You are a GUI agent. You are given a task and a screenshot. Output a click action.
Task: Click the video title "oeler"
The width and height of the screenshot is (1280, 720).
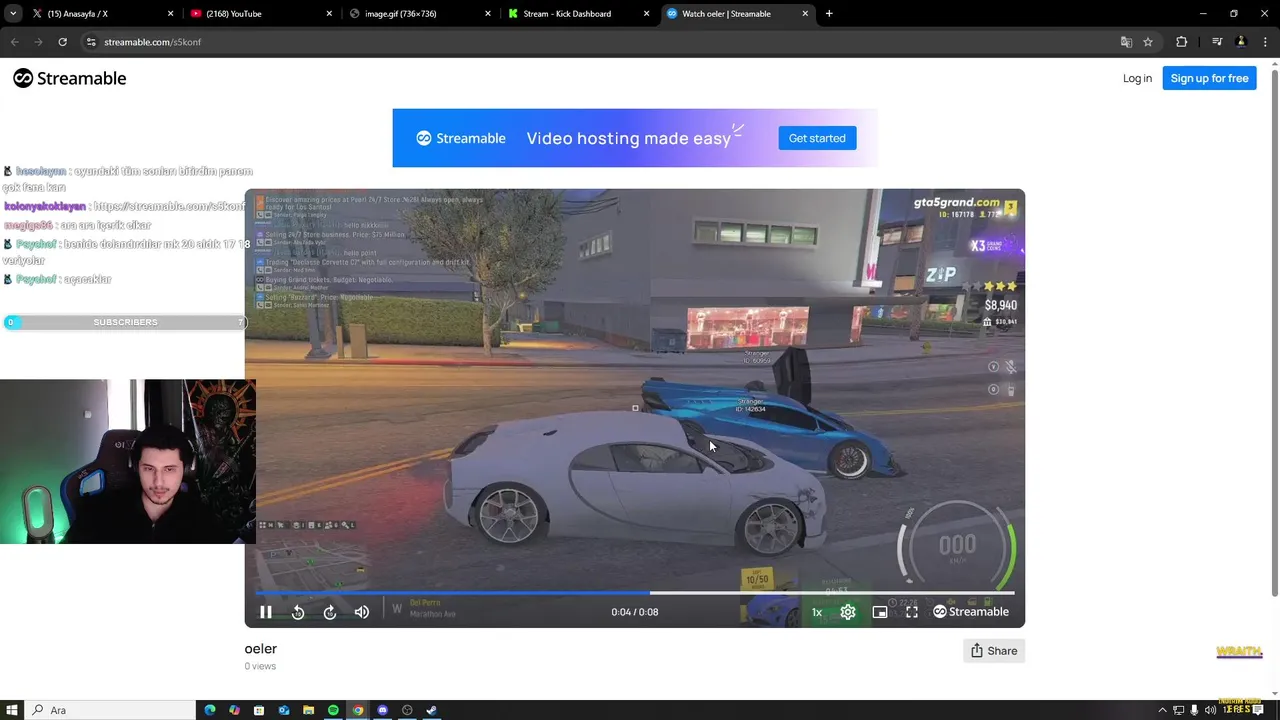click(261, 649)
